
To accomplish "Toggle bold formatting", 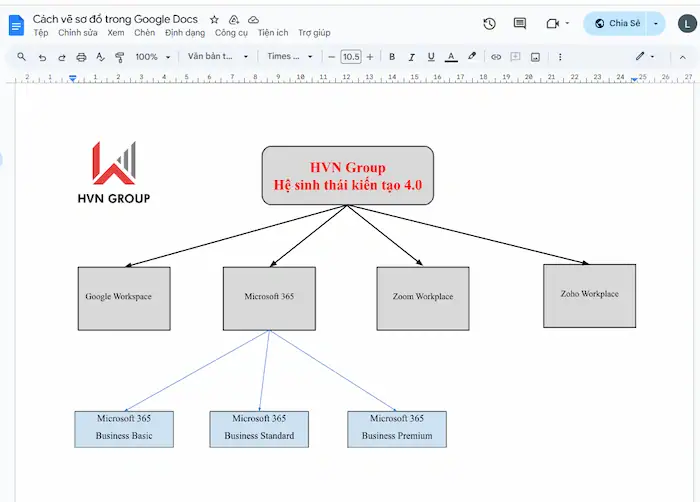I will tap(392, 57).
